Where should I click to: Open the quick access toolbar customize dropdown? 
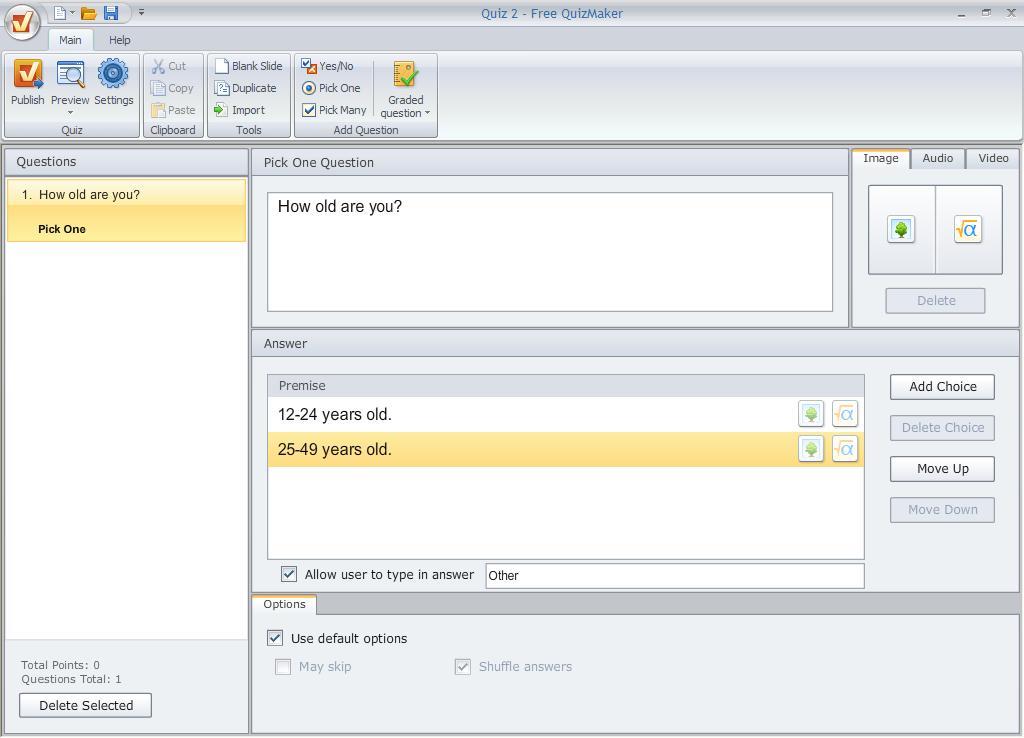141,12
